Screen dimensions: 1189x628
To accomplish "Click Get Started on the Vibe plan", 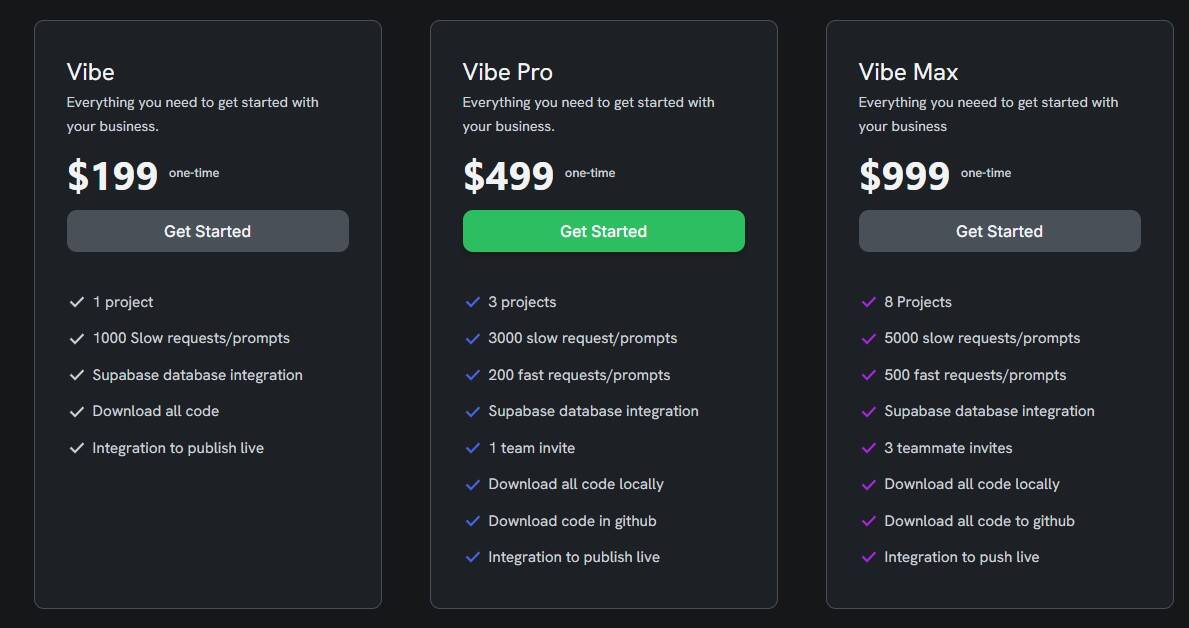I will (207, 231).
